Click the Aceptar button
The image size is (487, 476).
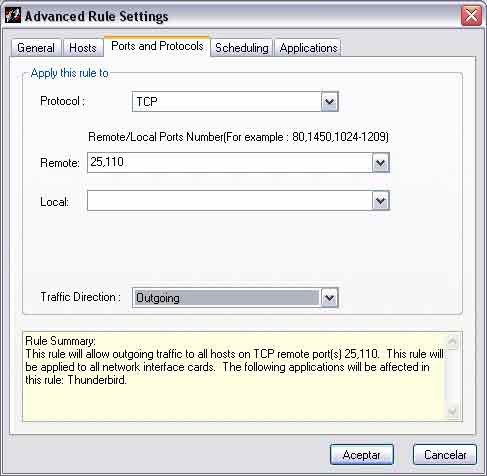(362, 455)
